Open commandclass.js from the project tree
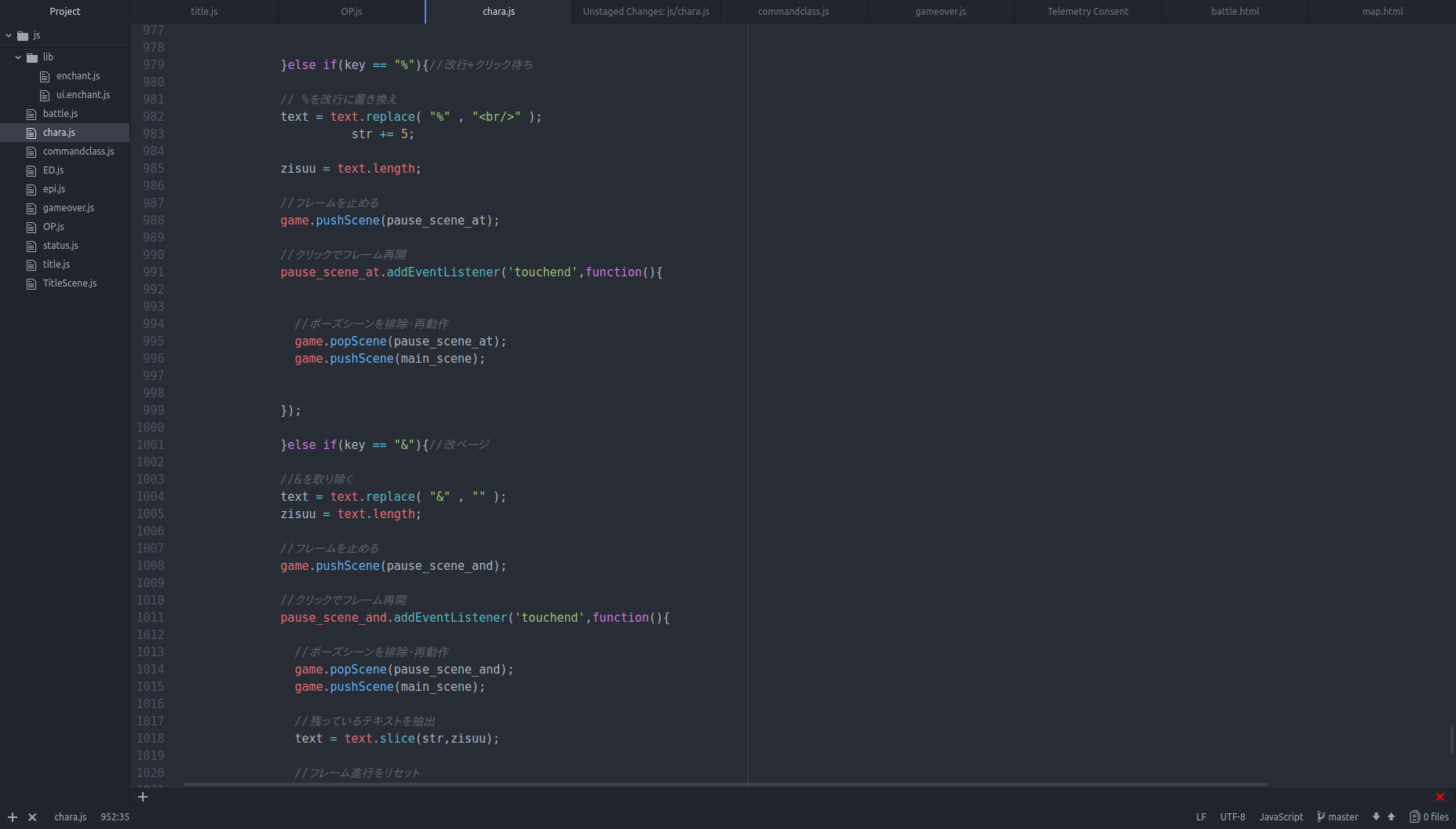Screen dimensions: 1456x829 [x=78, y=152]
